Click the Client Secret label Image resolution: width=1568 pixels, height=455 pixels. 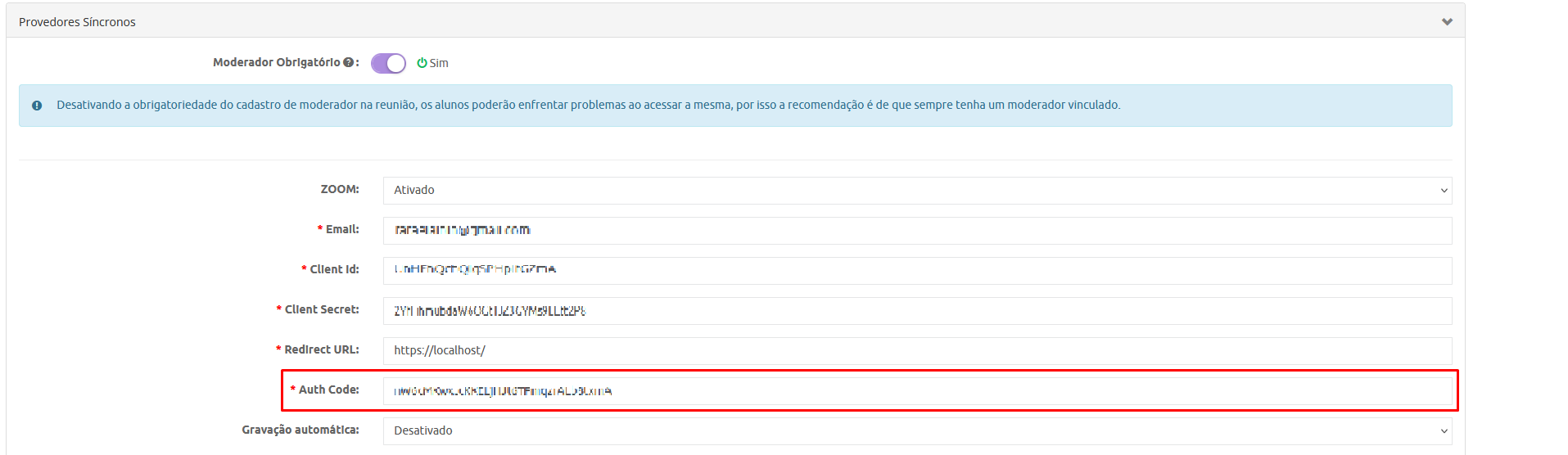pos(321,309)
